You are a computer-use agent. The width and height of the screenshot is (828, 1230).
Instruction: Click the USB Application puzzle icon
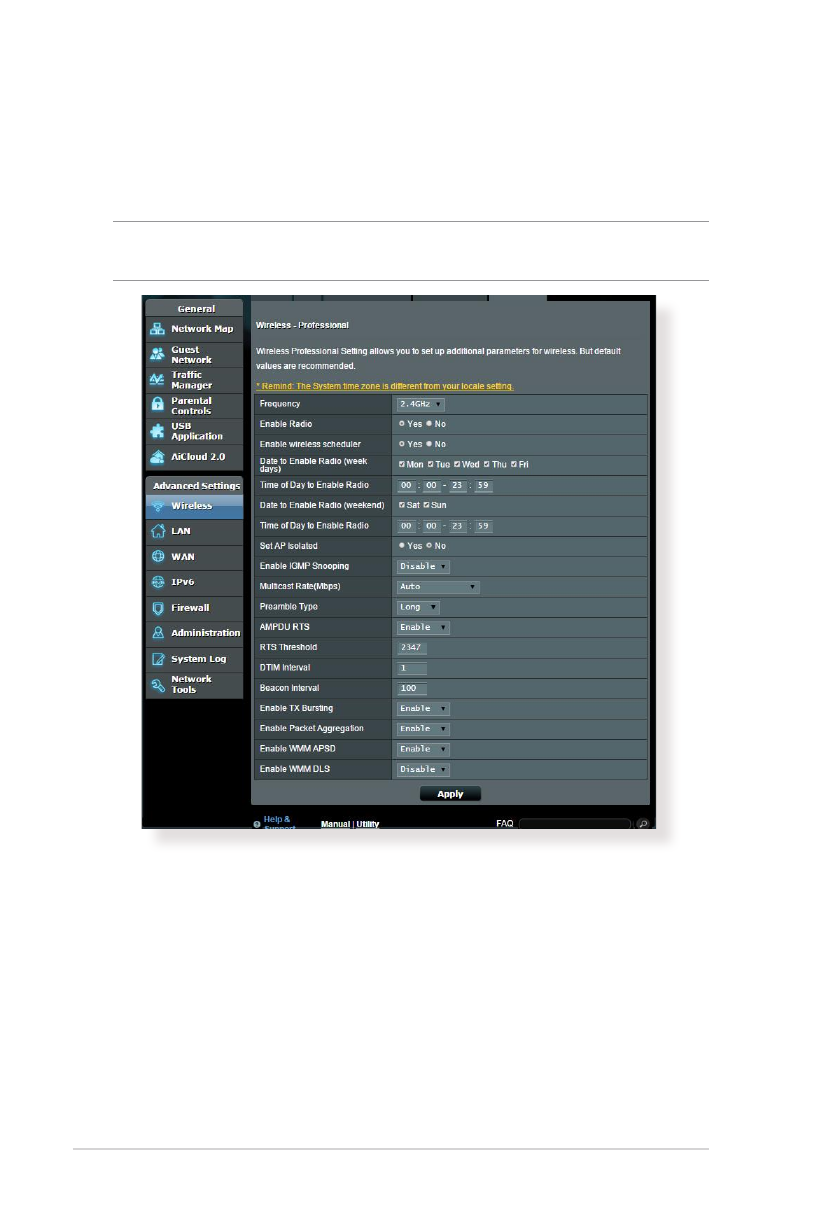[157, 431]
